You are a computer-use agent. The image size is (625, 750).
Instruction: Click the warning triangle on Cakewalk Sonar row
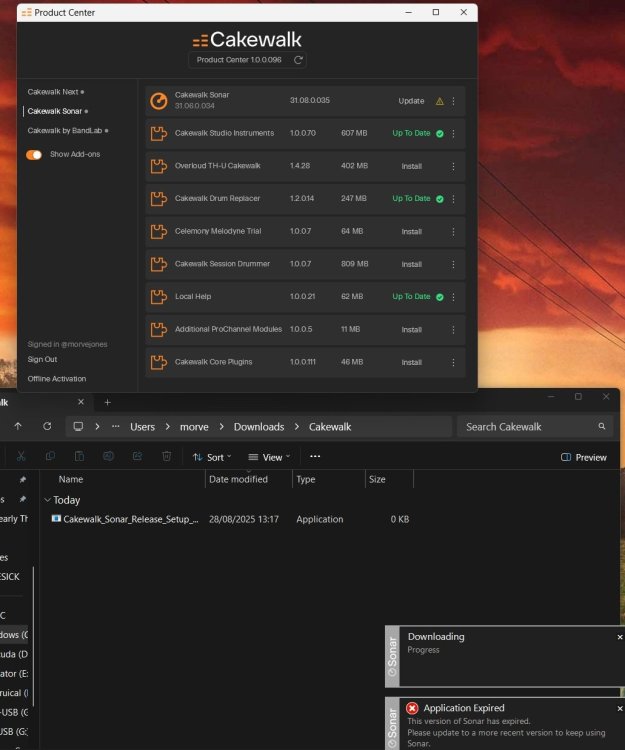click(x=439, y=101)
